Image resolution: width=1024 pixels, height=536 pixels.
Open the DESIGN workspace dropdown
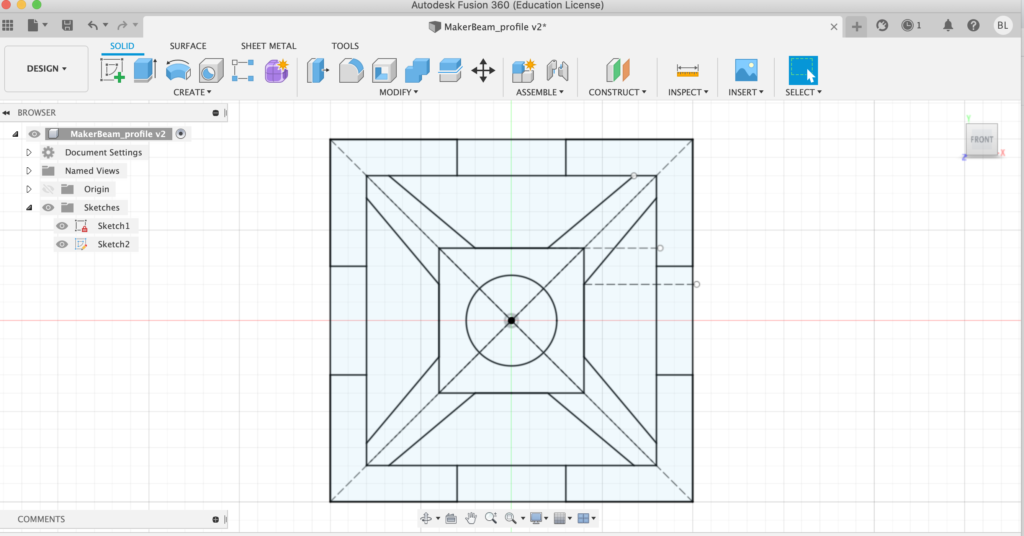47,69
